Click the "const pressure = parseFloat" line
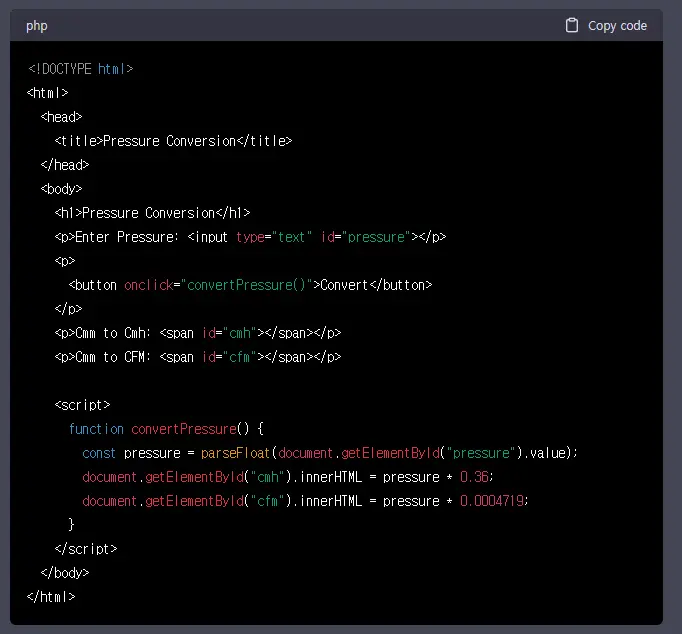682x634 pixels. 330,453
